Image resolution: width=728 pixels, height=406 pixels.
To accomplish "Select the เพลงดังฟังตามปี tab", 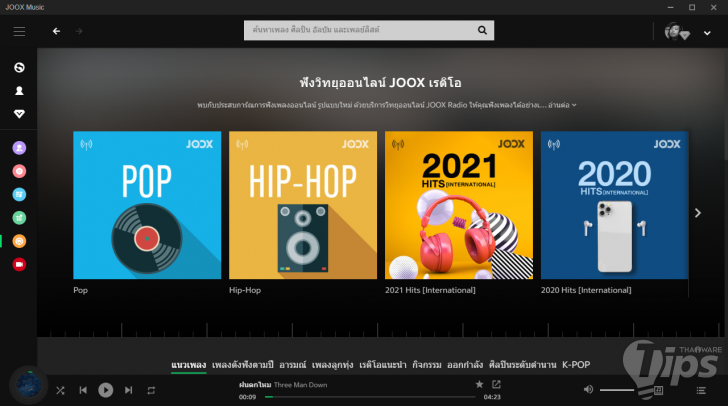I will click(x=242, y=365).
